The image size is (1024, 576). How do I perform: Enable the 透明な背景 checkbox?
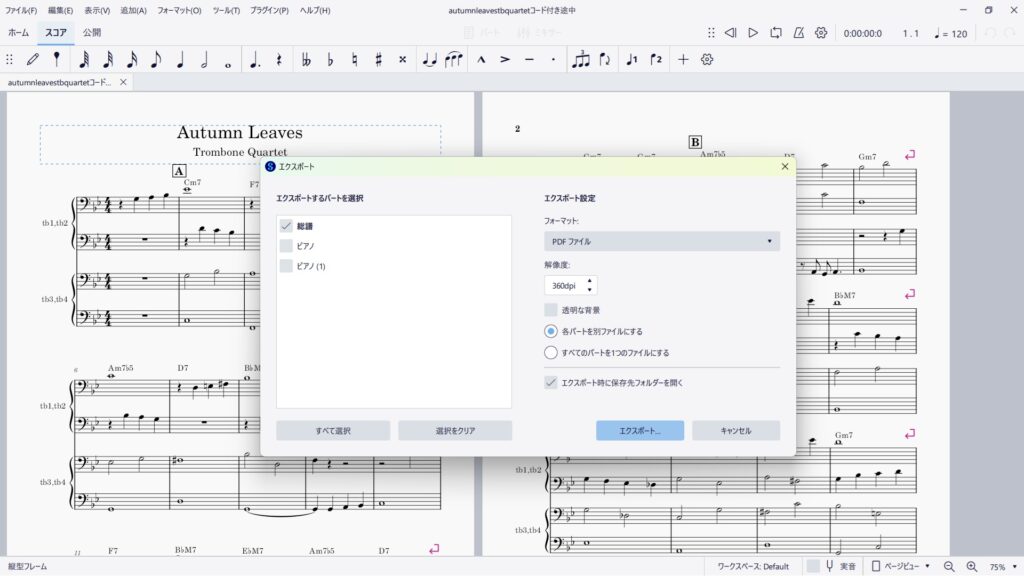(551, 310)
